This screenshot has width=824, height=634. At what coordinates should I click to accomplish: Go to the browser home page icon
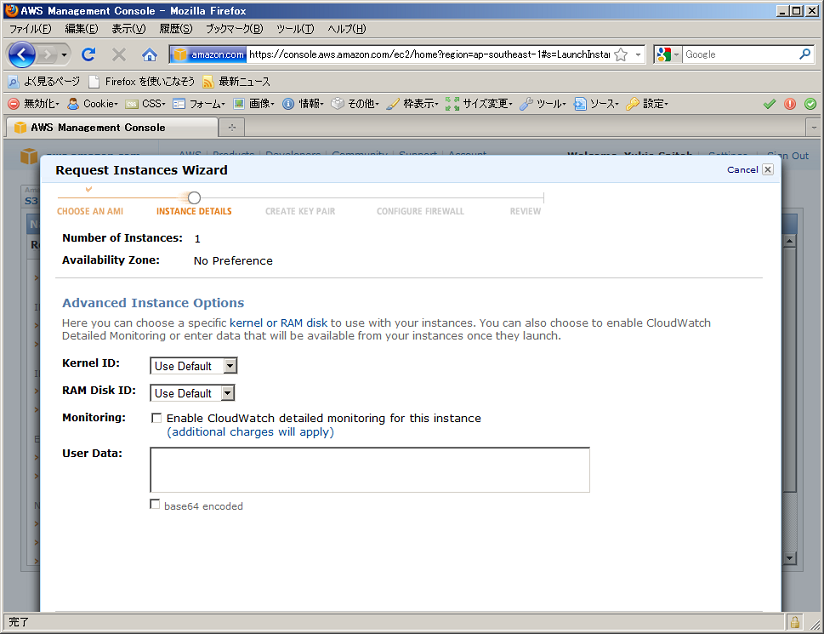click(149, 55)
